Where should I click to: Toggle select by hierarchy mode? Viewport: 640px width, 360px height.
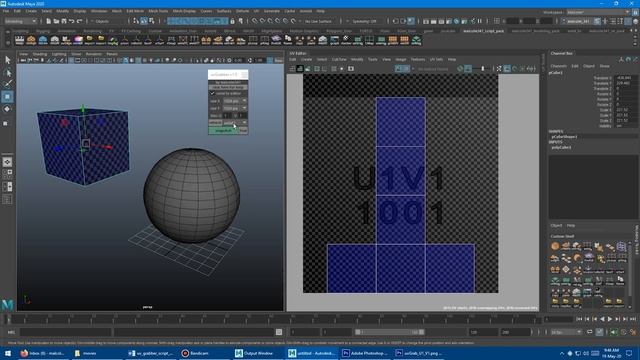[x=136, y=21]
